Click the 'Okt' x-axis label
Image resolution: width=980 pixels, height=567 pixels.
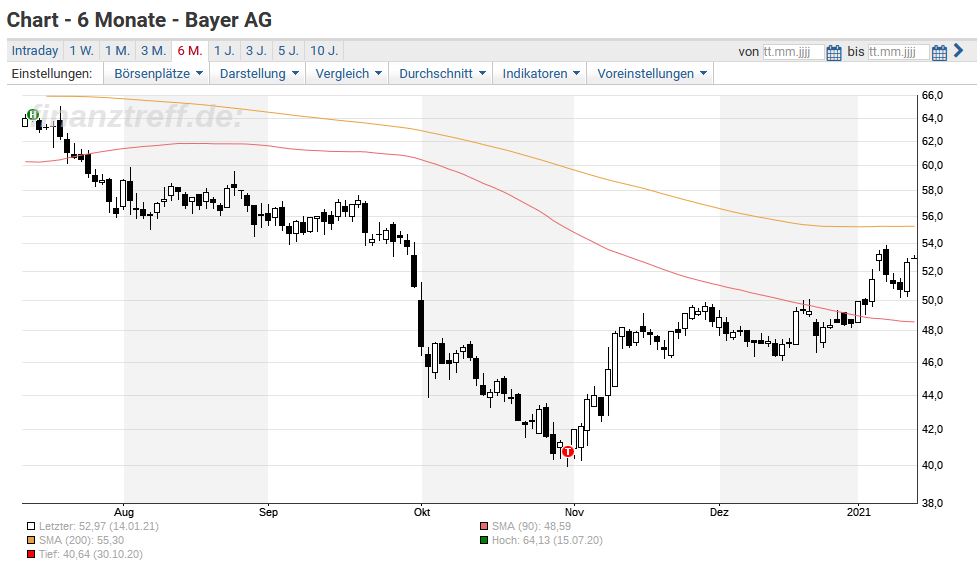422,512
